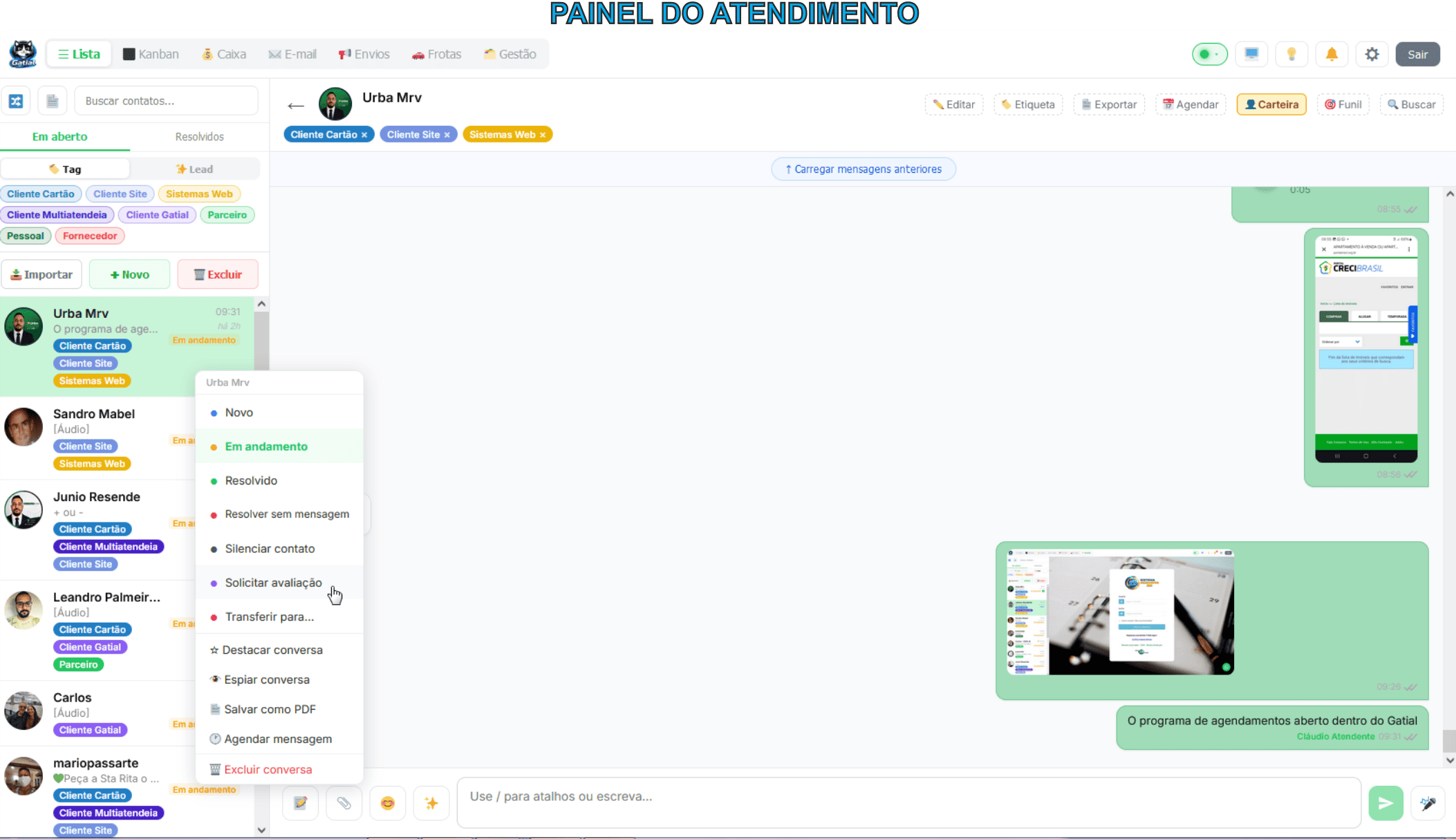Click Urba Mrv avatar in chat header
The width and height of the screenshot is (1456, 839).
(335, 104)
